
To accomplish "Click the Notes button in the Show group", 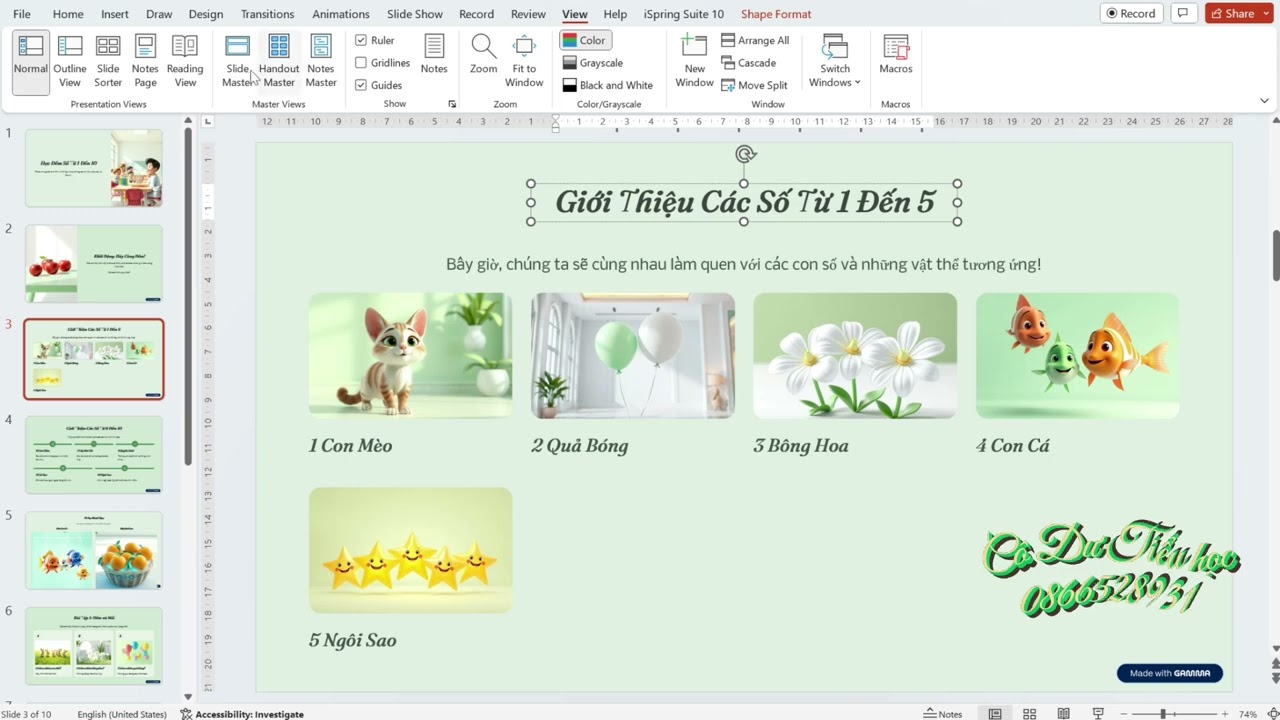I will pyautogui.click(x=434, y=55).
